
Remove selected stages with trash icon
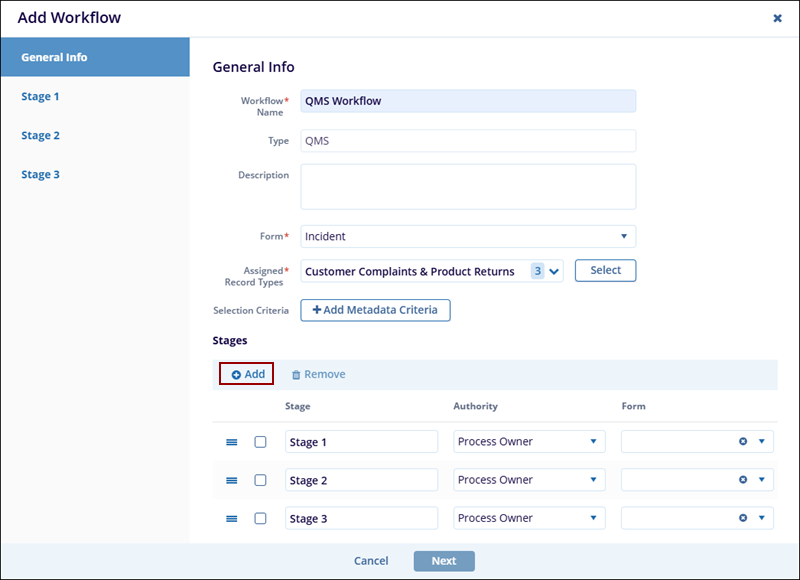click(318, 375)
